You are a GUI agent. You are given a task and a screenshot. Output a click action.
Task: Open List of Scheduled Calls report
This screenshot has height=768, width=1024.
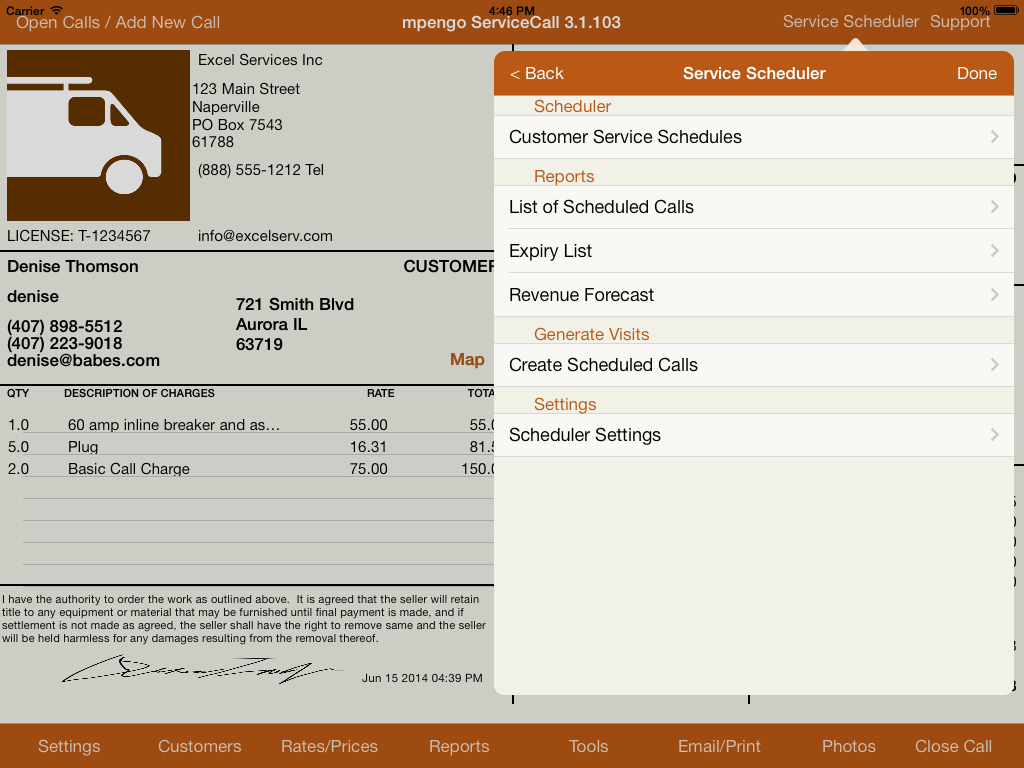(x=601, y=207)
